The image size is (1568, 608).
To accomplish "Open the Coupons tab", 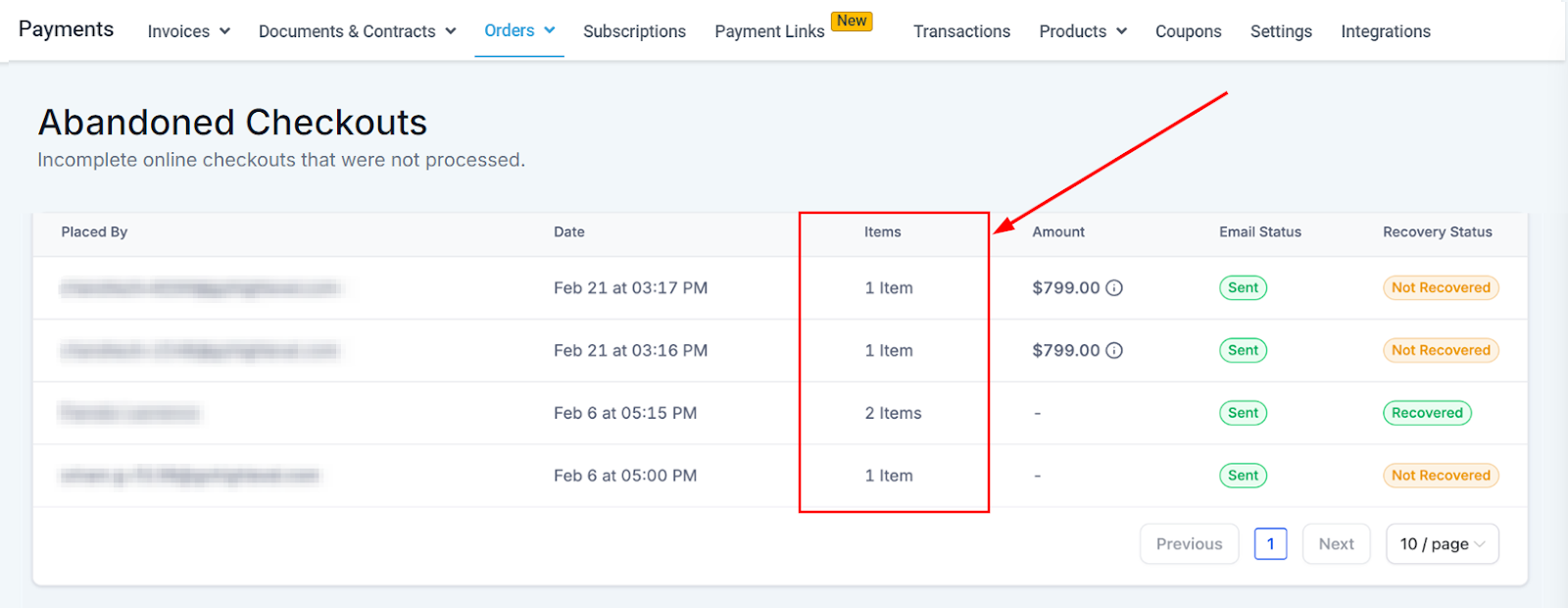I will (x=1188, y=31).
